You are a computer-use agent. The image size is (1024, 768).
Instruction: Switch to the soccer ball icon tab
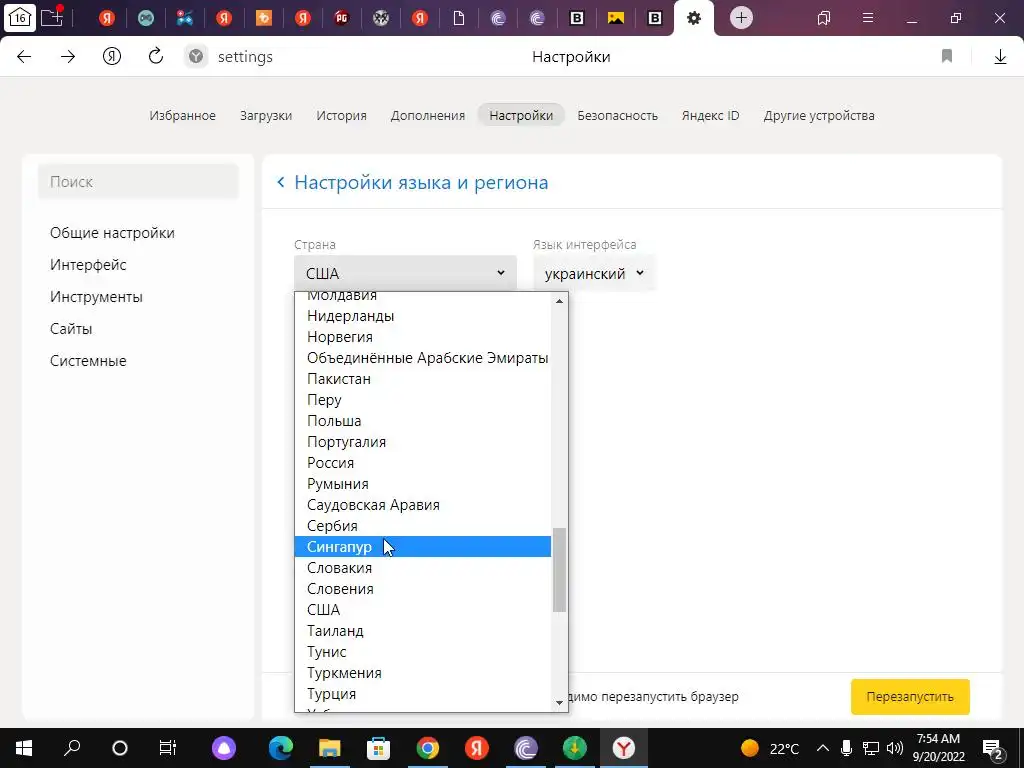(381, 18)
